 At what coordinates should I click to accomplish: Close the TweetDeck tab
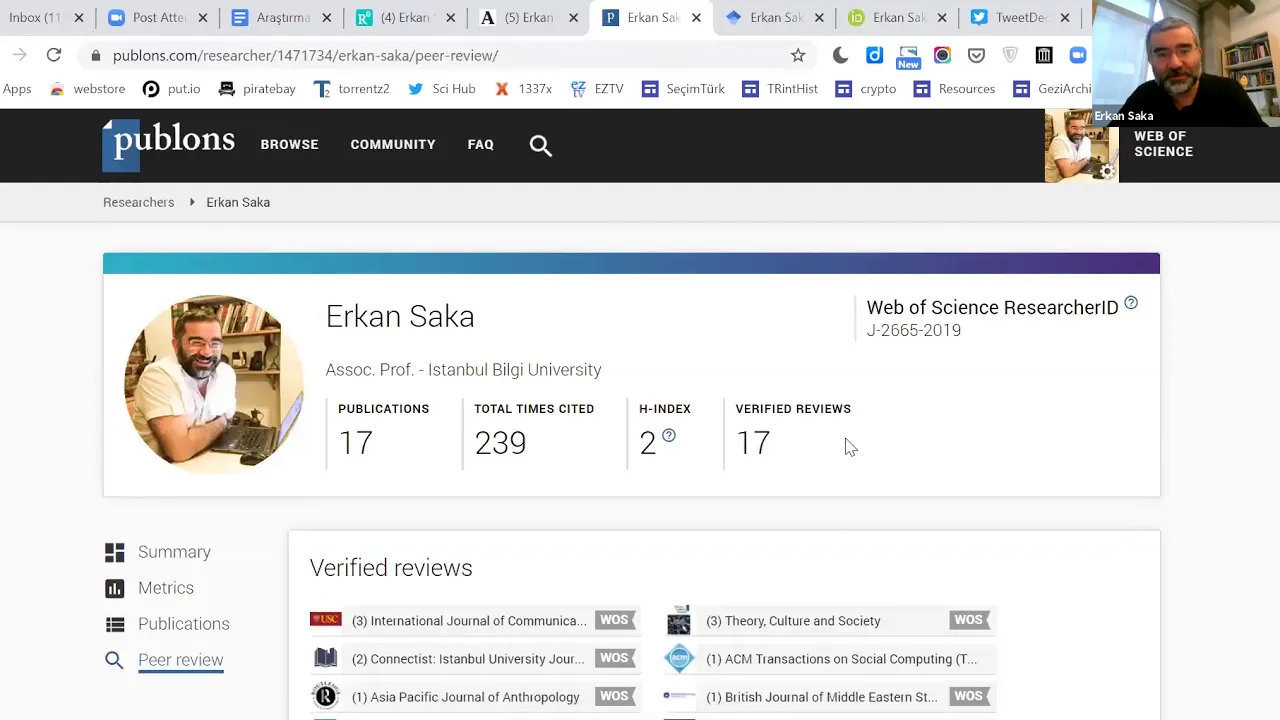click(x=1065, y=17)
